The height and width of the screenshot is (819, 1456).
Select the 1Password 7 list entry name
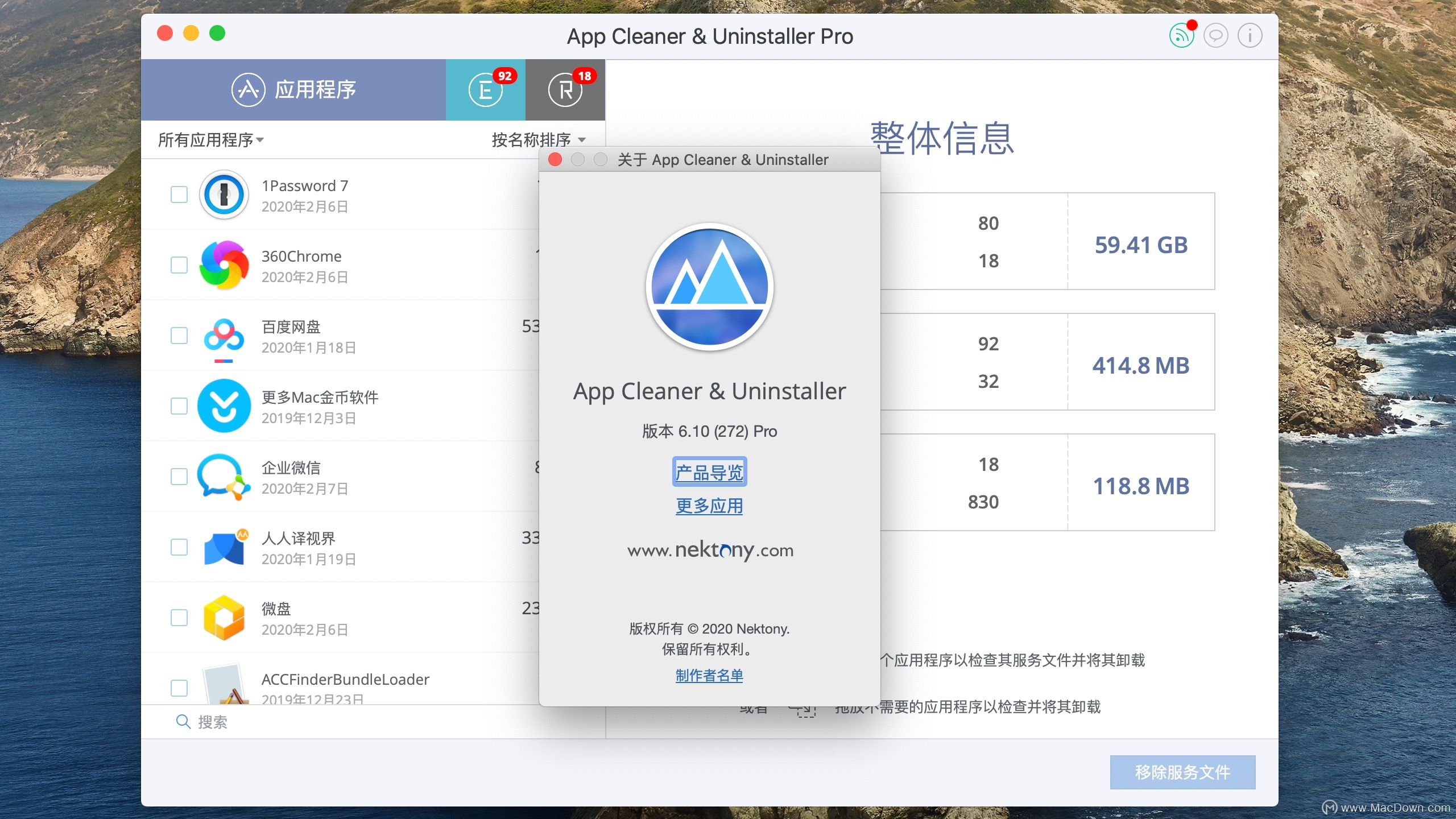305,186
